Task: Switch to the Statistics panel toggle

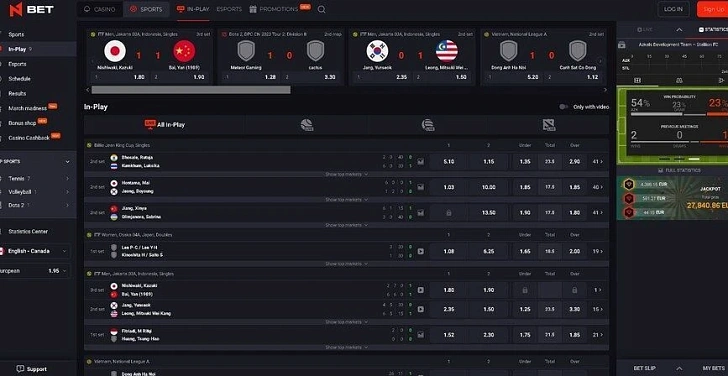Action: pyautogui.click(x=713, y=29)
